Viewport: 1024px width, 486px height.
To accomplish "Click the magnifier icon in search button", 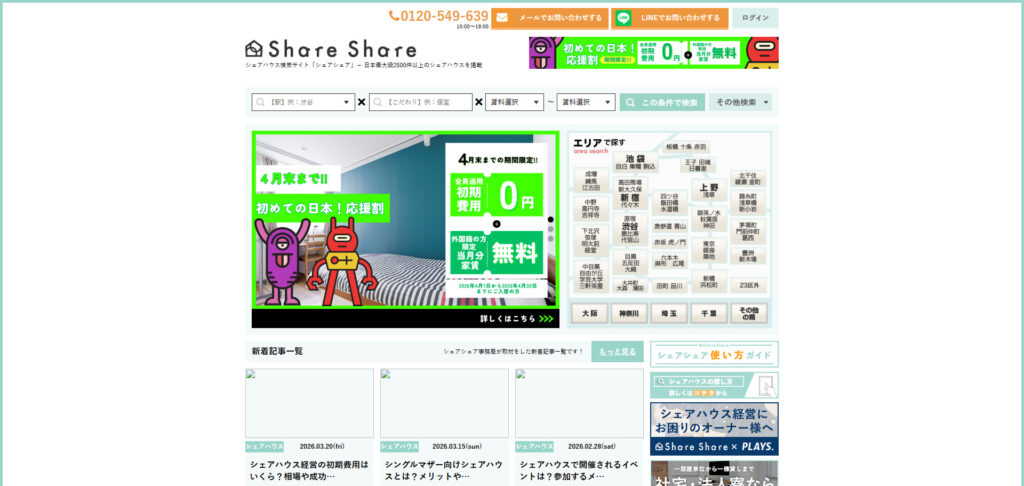I will click(630, 102).
